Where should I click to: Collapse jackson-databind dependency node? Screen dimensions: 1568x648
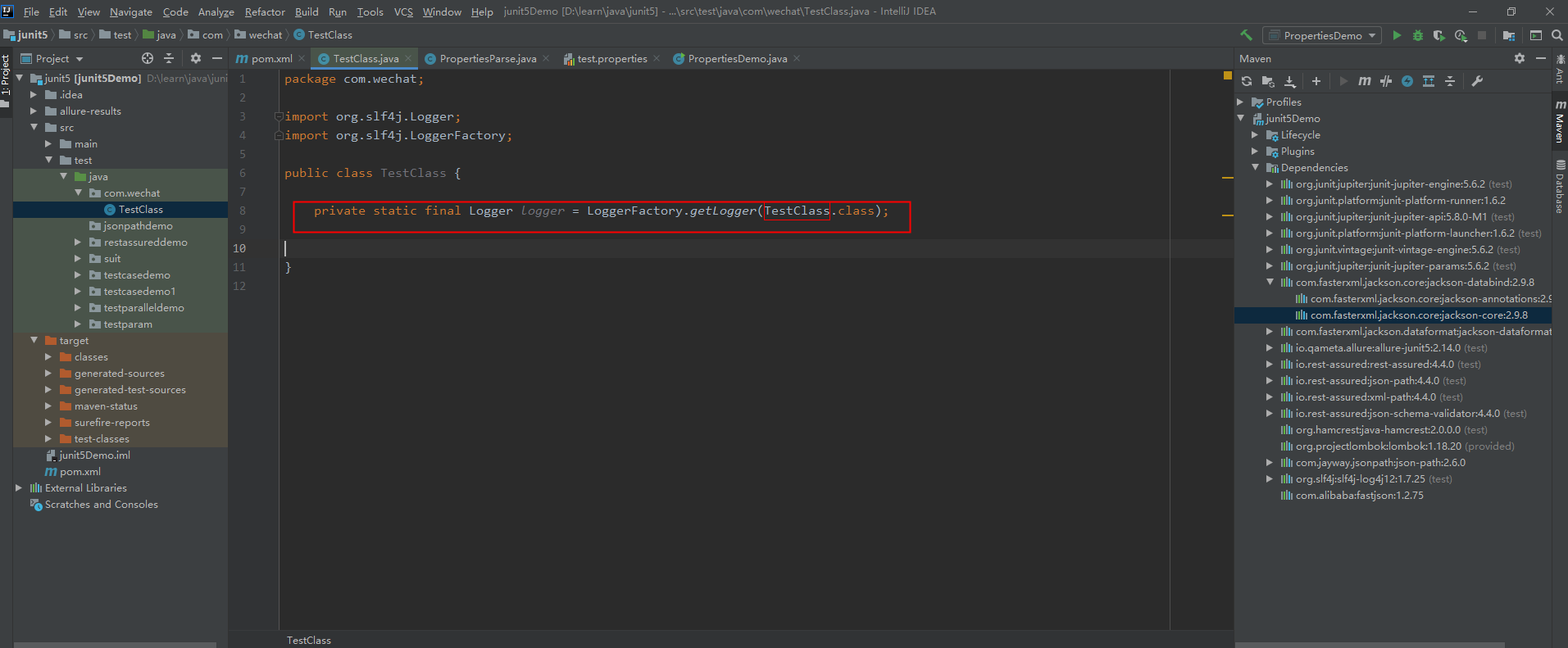pos(1270,282)
